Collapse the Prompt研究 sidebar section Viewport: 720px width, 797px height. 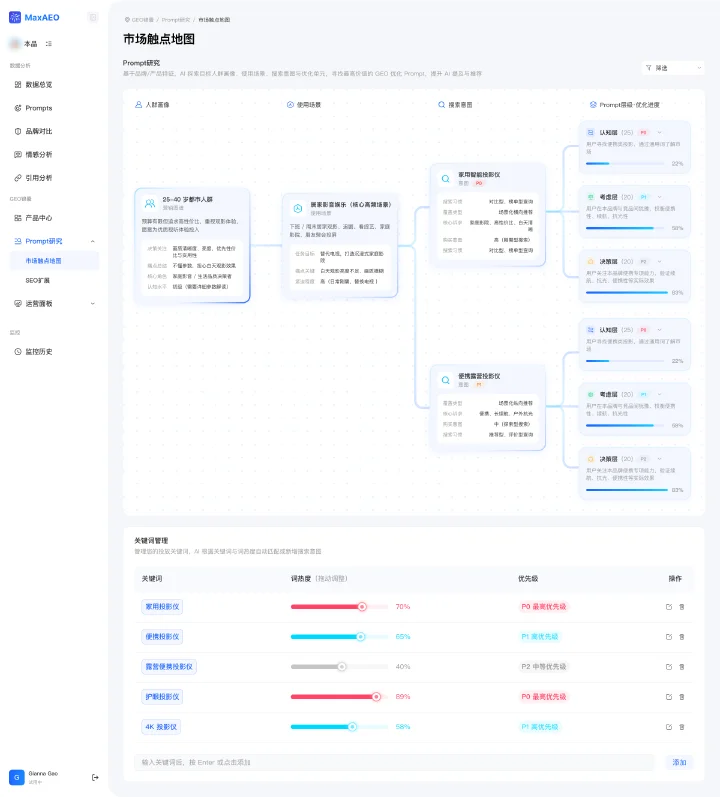tap(92, 241)
